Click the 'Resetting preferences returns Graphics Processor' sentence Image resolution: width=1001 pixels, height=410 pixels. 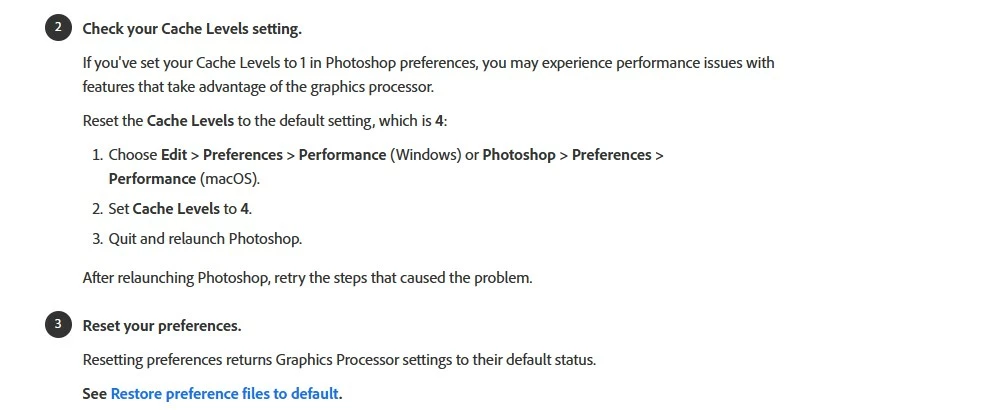[339, 360]
